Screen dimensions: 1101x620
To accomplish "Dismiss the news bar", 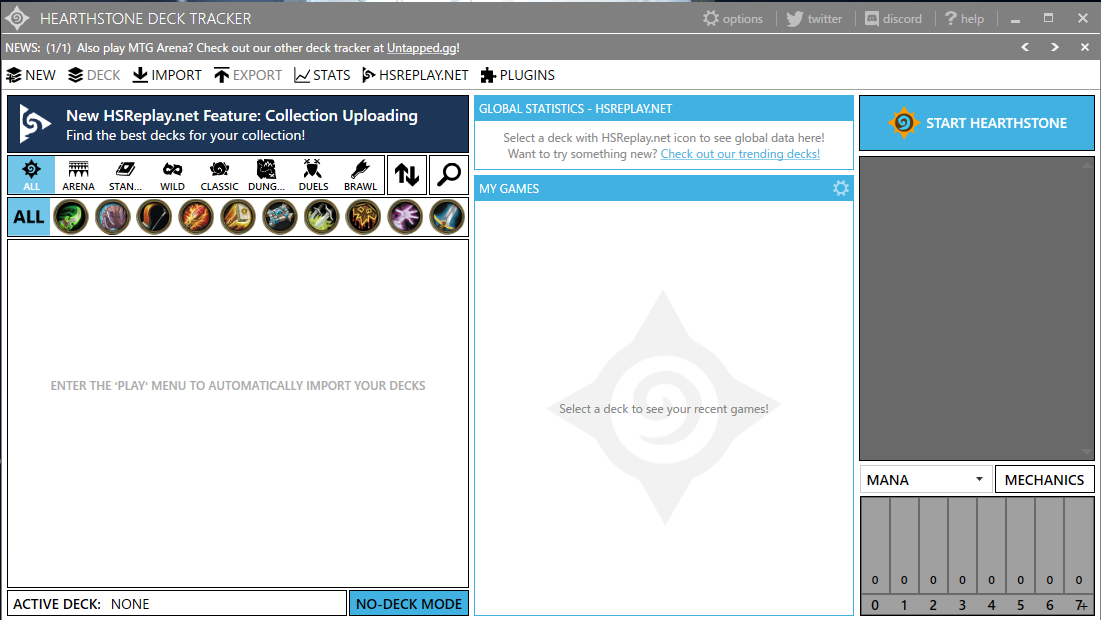I will pos(1085,47).
